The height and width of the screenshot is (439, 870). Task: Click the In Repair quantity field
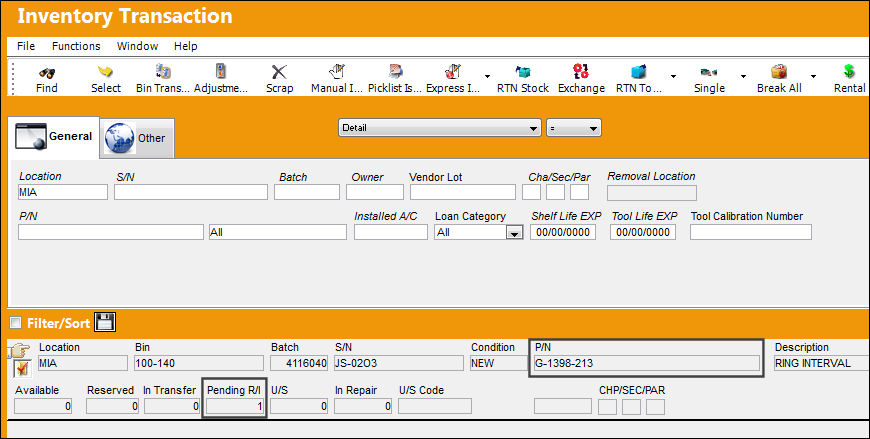(x=363, y=406)
